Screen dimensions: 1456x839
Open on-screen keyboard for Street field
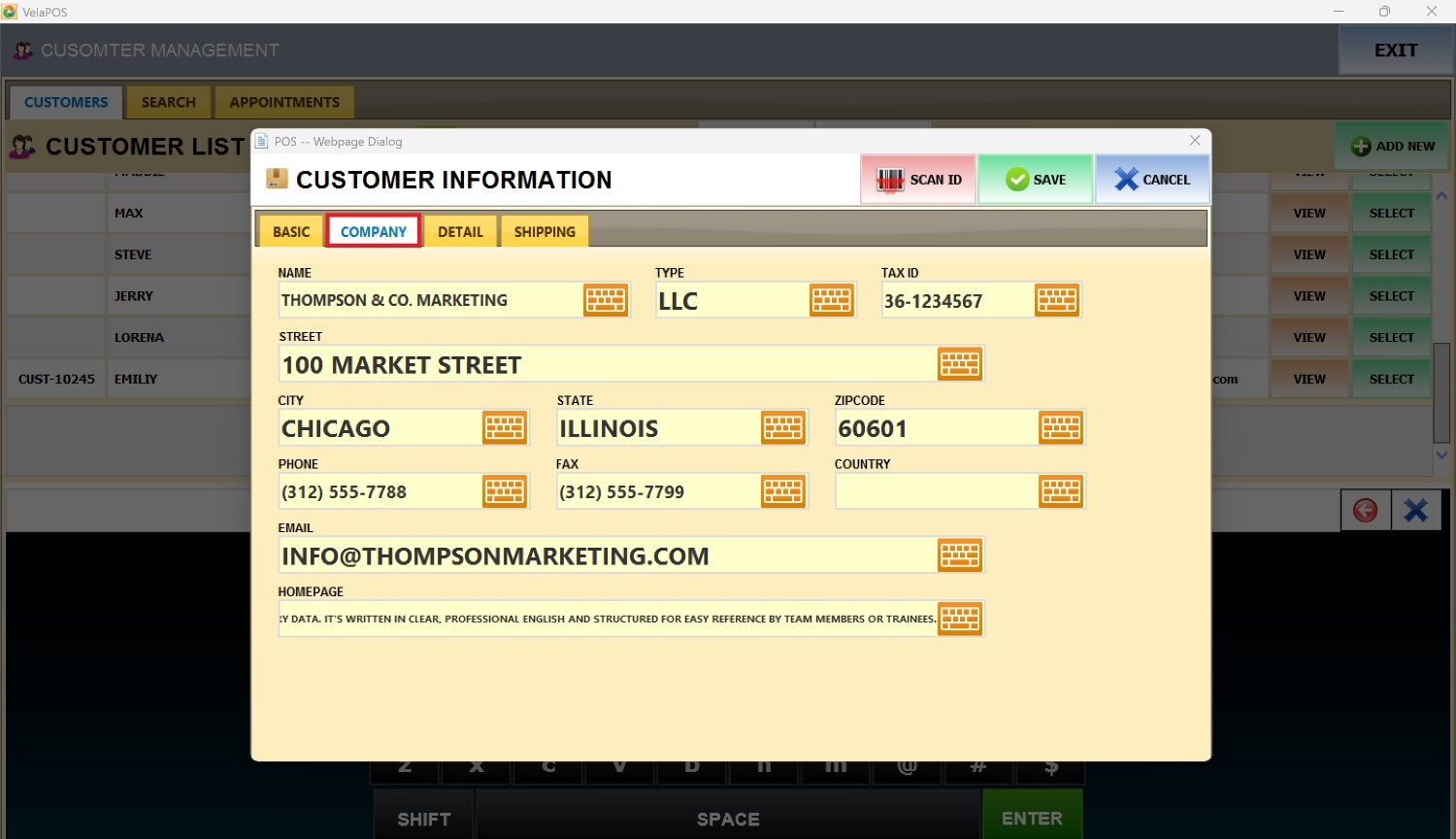coord(959,364)
